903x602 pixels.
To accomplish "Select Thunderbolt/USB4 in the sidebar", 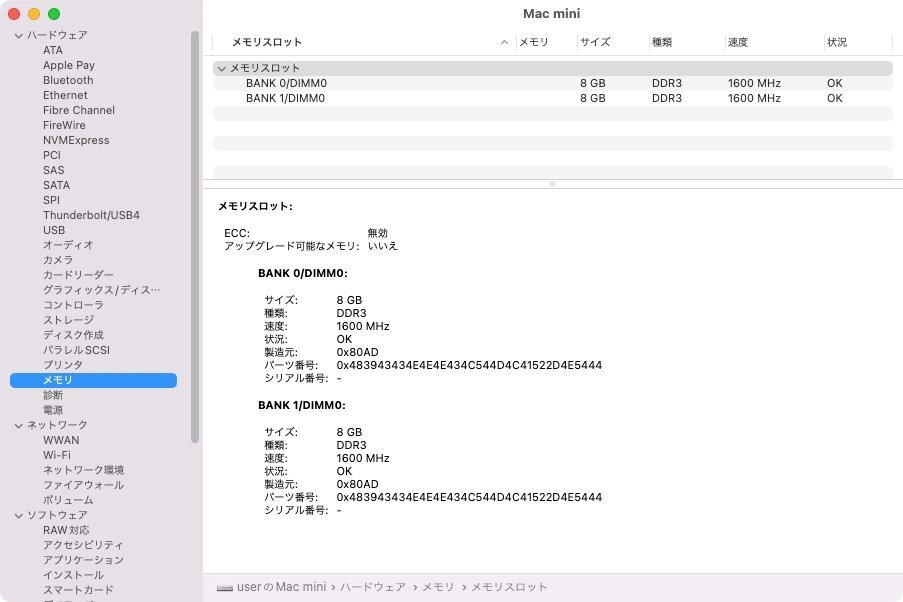I will pos(91,215).
